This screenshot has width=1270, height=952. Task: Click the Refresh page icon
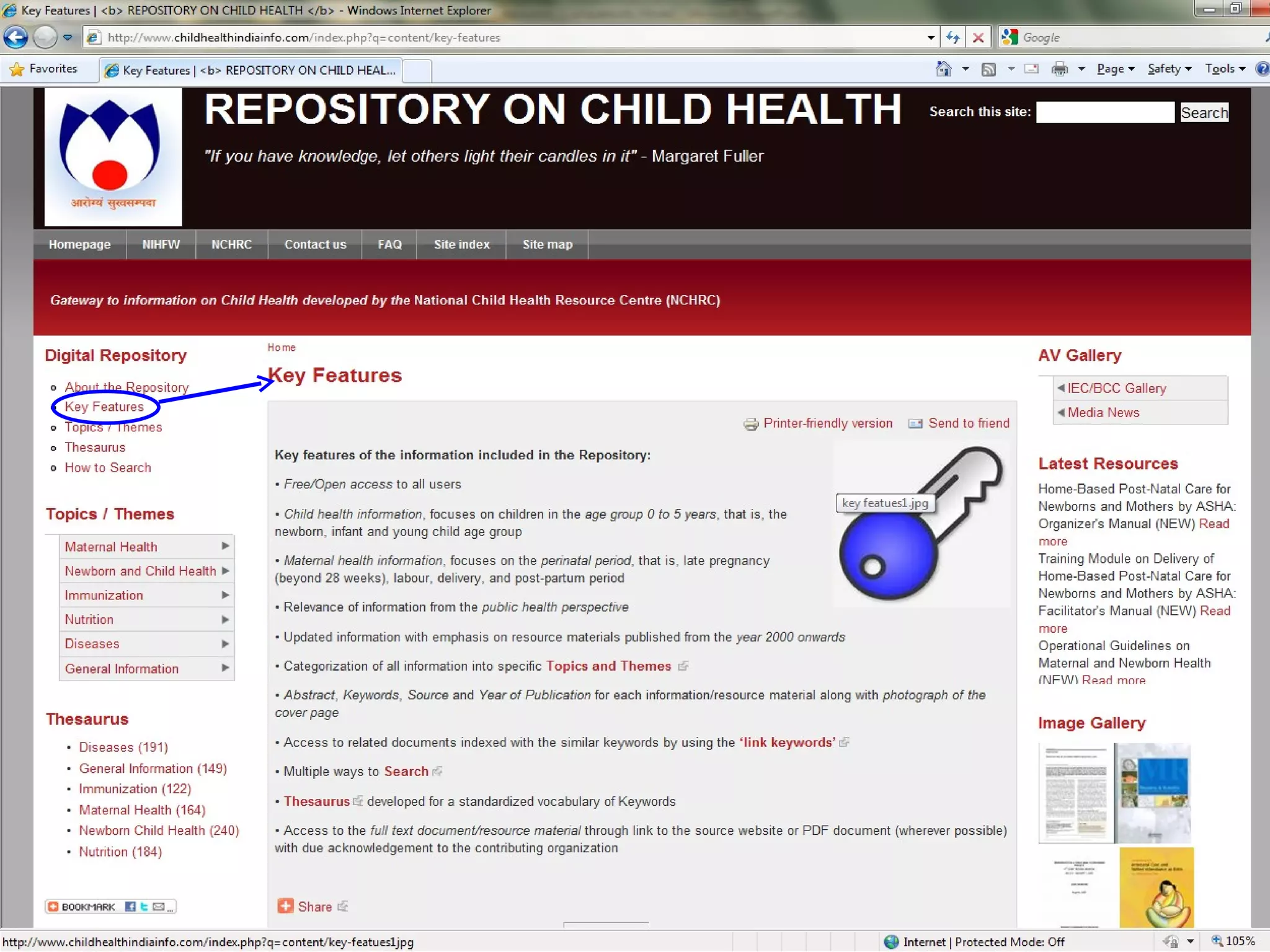953,38
